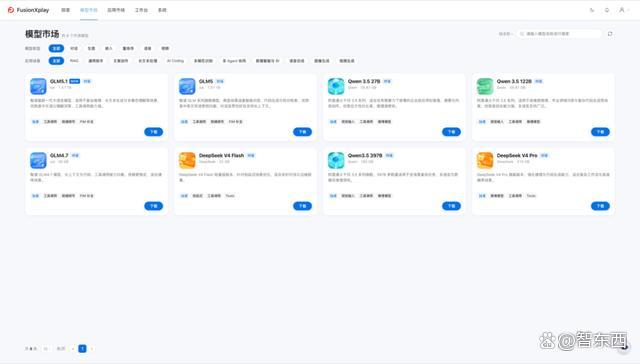Filter models by the RAG tag
Screen dimensions: 640x364
[74, 61]
